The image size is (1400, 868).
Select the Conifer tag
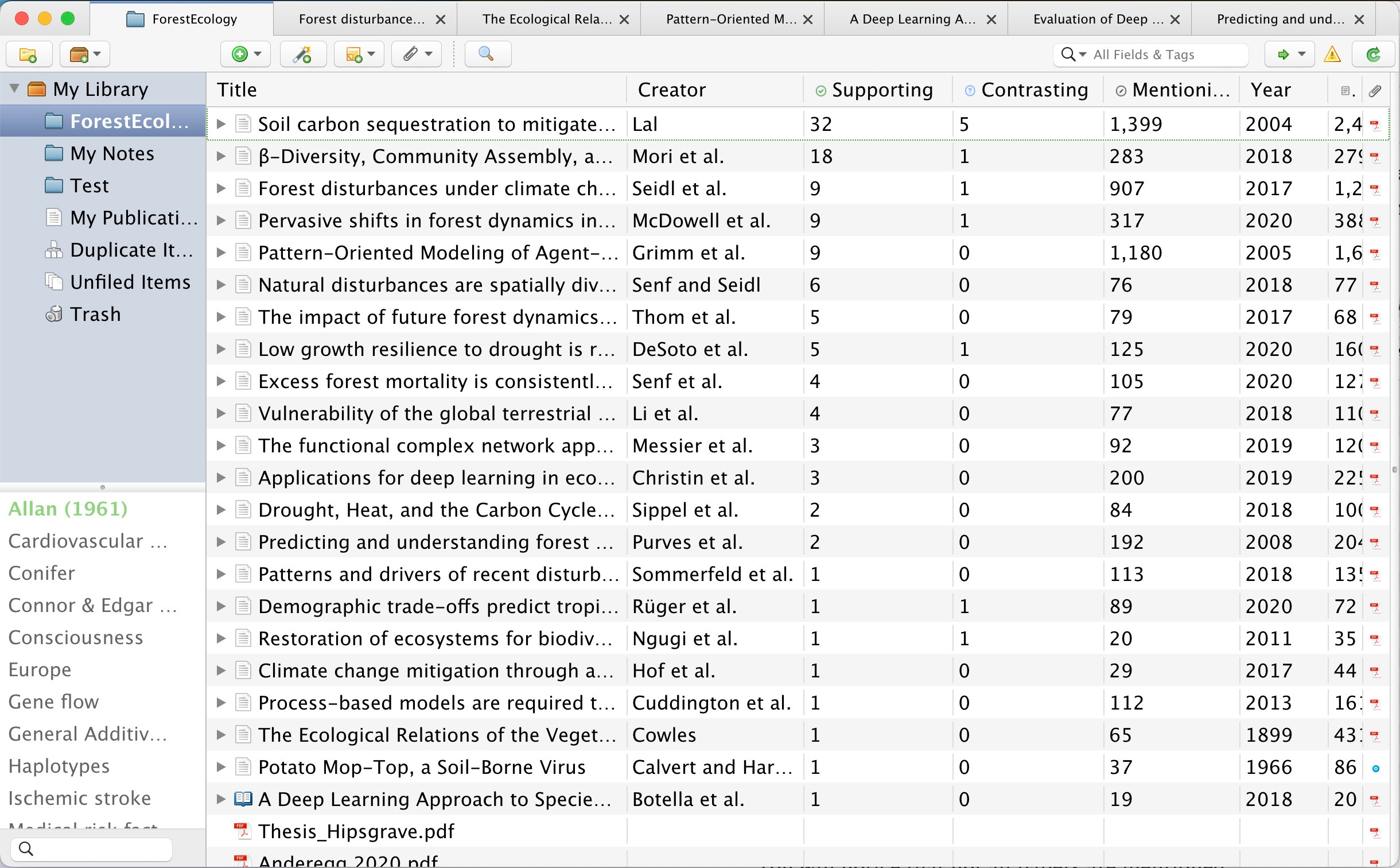[41, 573]
